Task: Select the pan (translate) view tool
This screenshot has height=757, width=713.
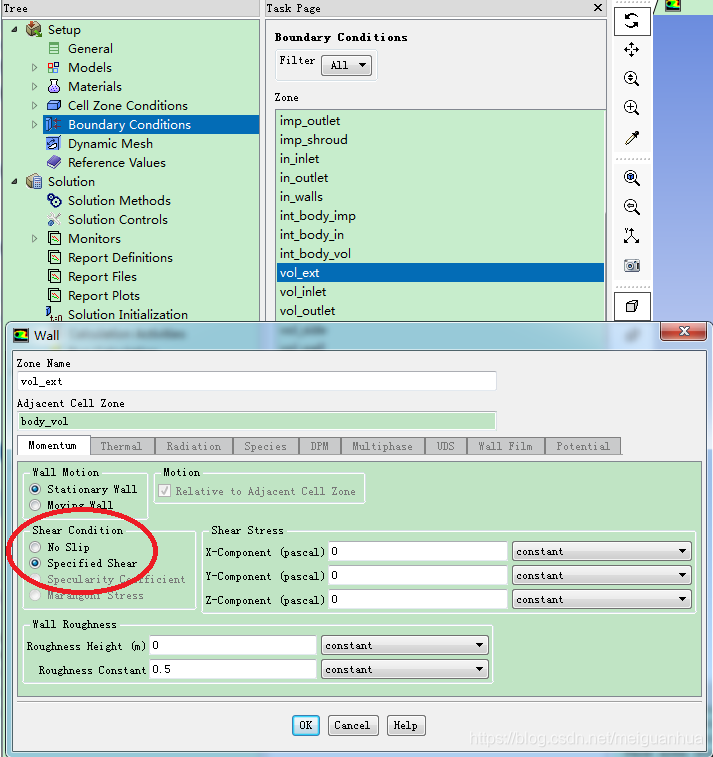Action: click(631, 49)
